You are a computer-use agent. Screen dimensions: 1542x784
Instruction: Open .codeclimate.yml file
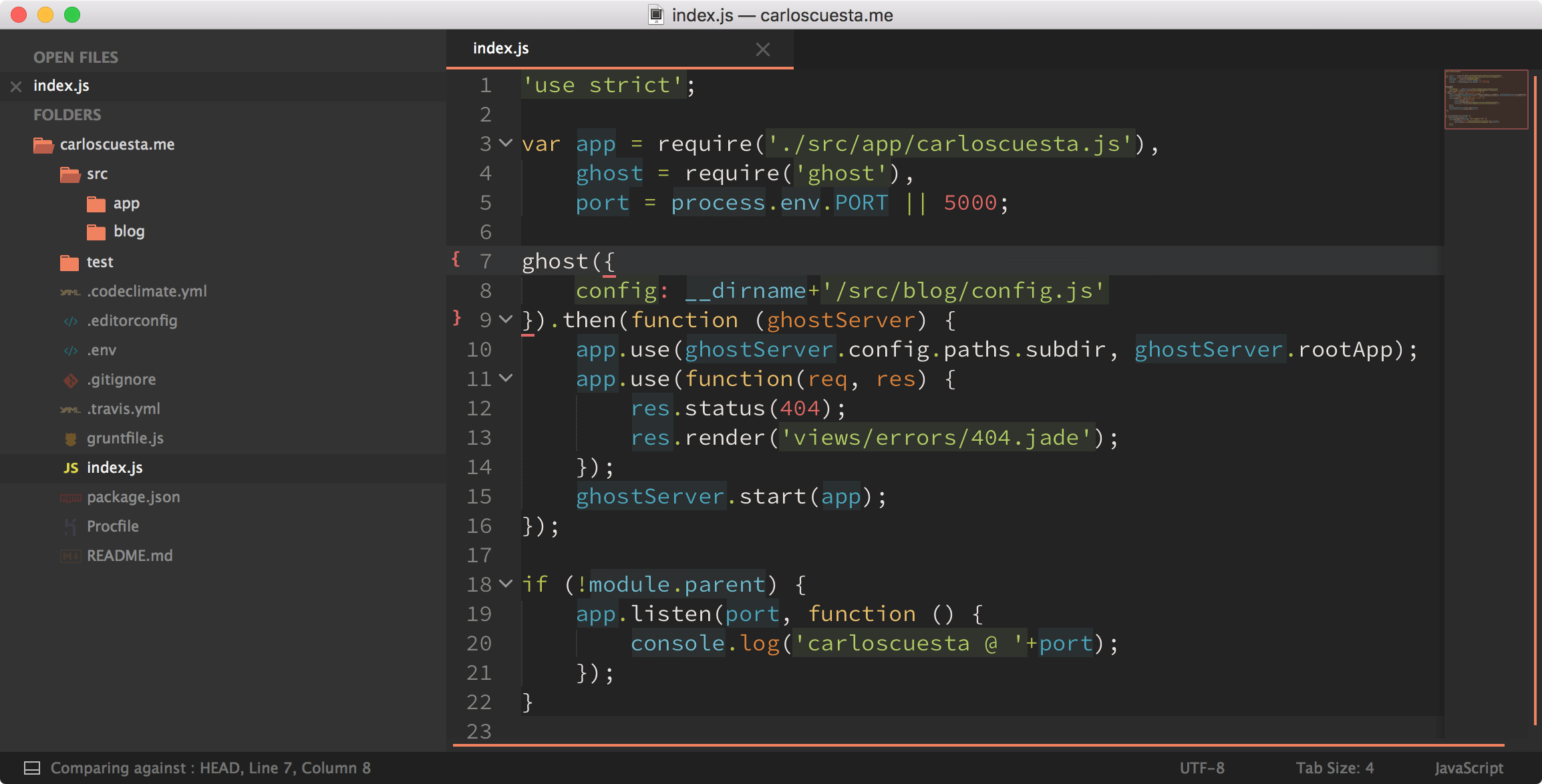(147, 292)
